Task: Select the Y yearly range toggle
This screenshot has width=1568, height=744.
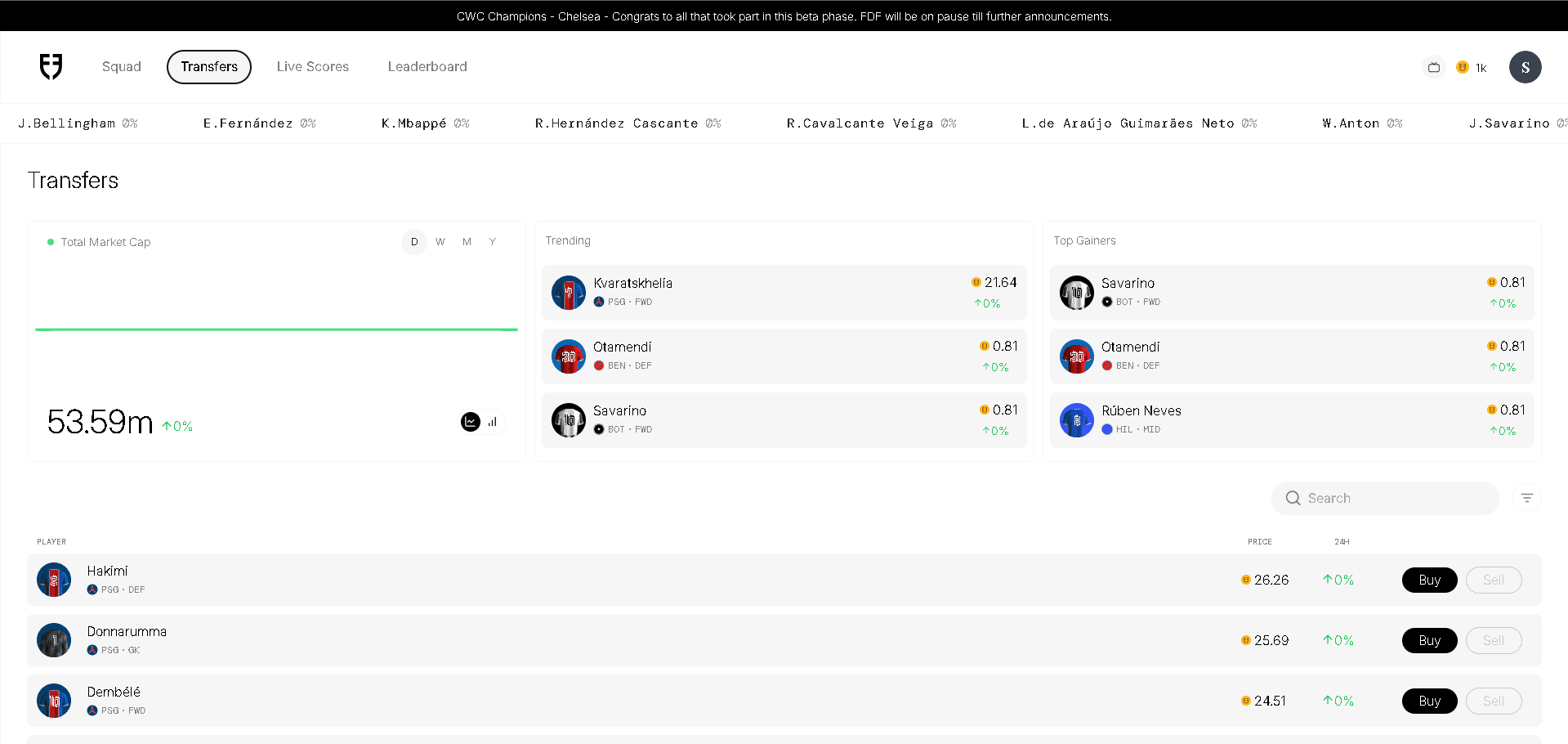Action: click(493, 242)
